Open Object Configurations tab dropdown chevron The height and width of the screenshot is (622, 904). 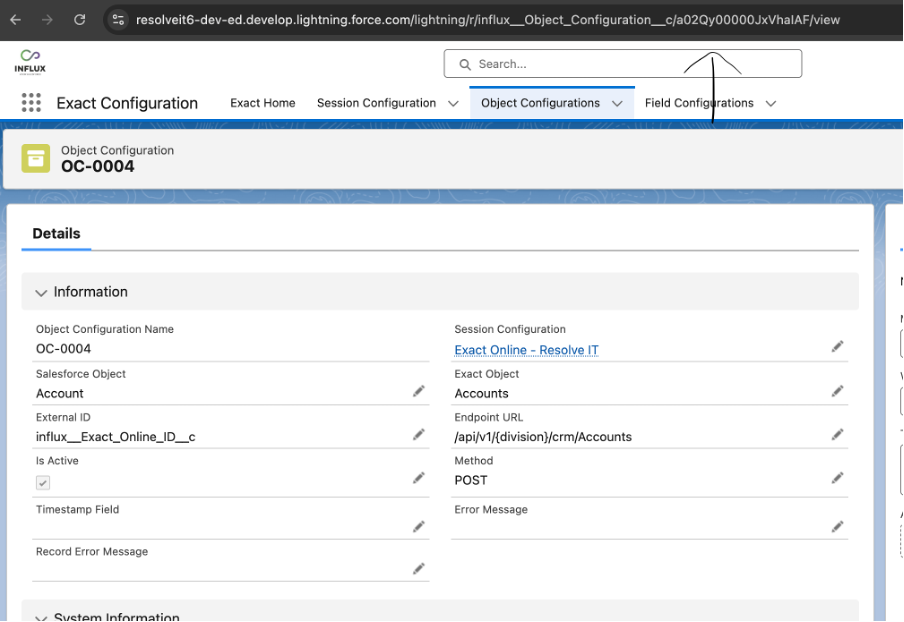click(617, 104)
